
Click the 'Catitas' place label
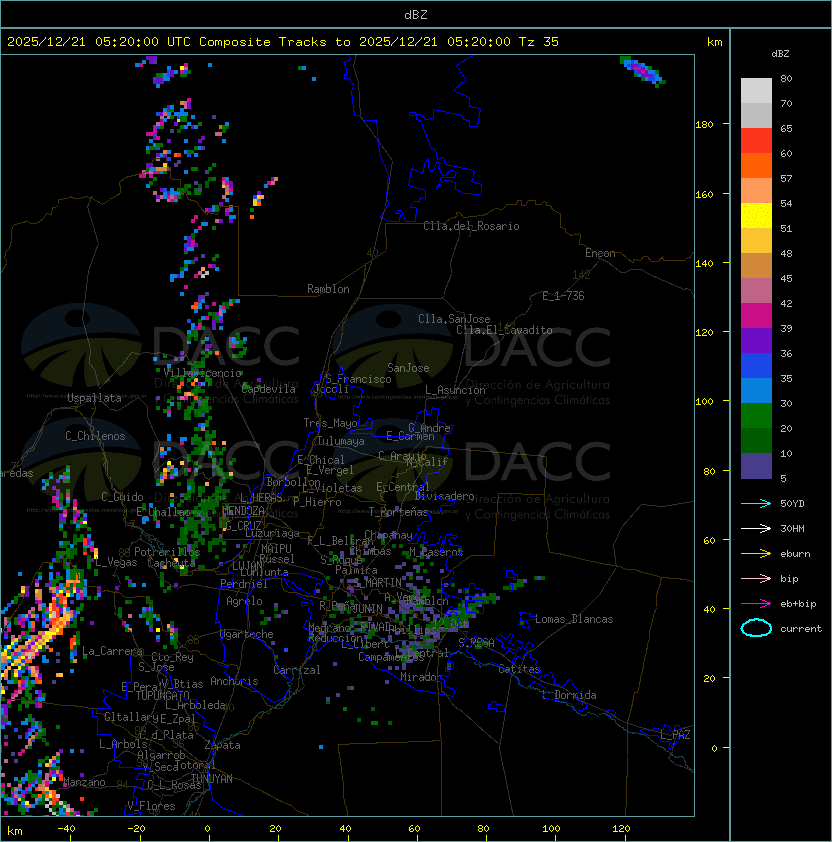point(519,669)
